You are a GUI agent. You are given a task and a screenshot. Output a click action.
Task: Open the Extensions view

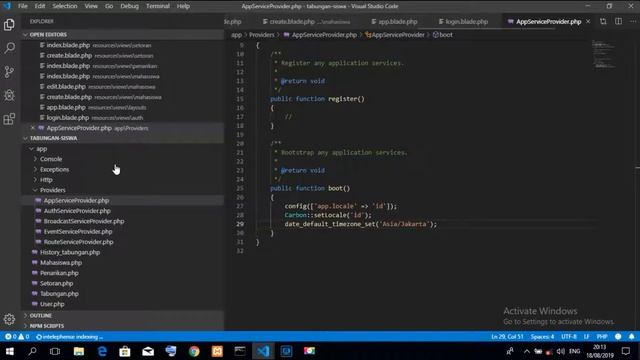pyautogui.click(x=9, y=119)
